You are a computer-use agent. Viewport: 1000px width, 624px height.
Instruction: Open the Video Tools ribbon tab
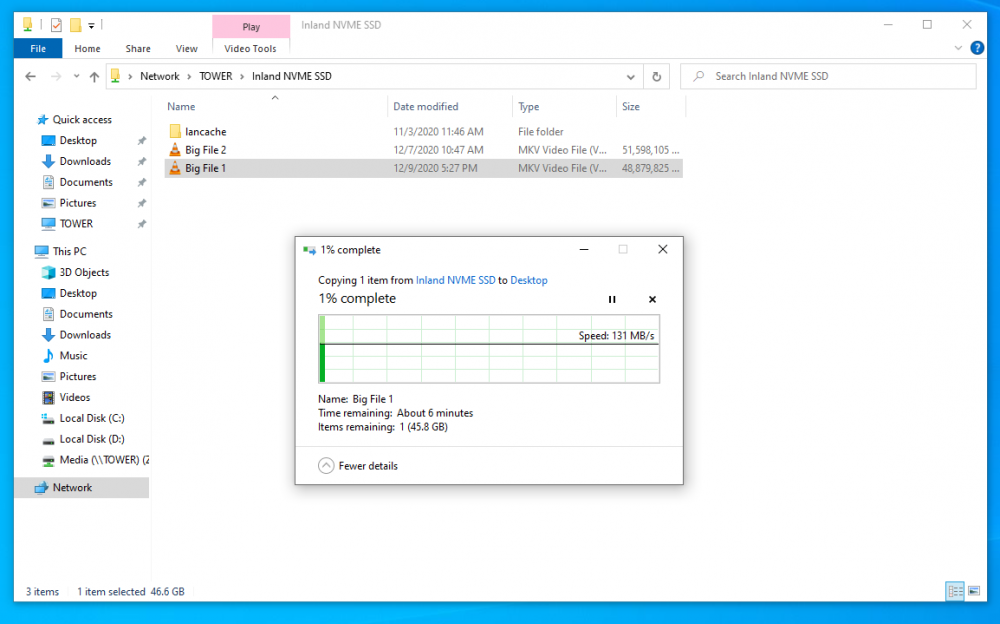click(250, 48)
